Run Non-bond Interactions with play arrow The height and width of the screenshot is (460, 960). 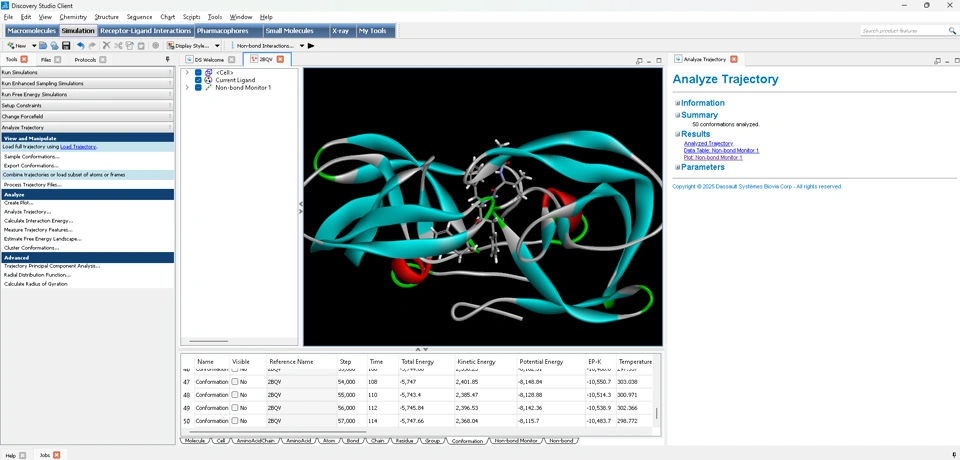click(311, 46)
